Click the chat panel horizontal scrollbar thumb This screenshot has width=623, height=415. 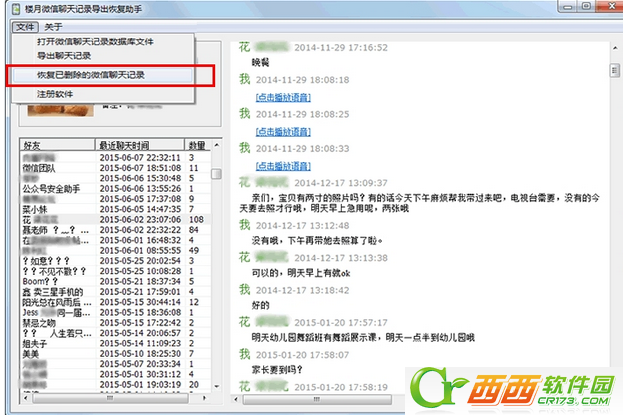(x=317, y=399)
